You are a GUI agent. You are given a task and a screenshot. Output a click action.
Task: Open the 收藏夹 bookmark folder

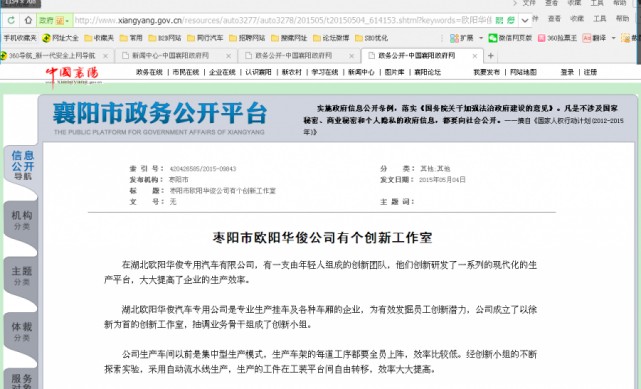pos(99,38)
